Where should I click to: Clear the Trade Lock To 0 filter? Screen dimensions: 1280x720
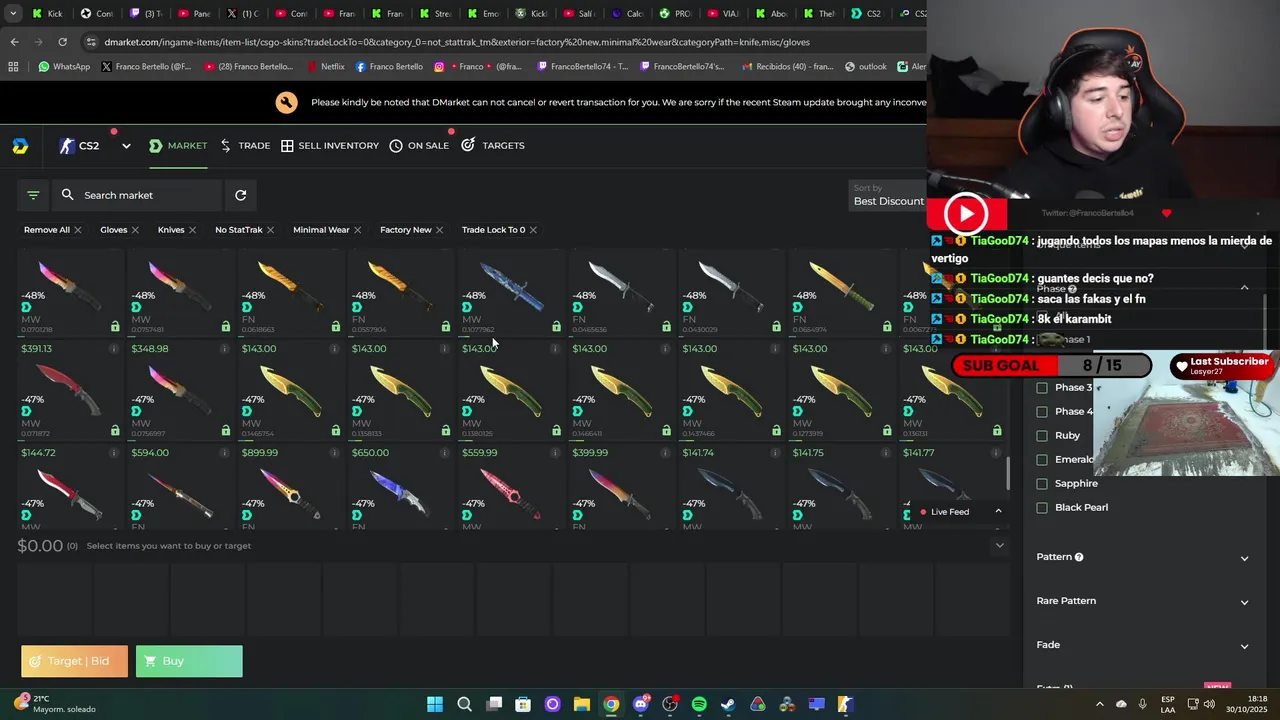533,230
